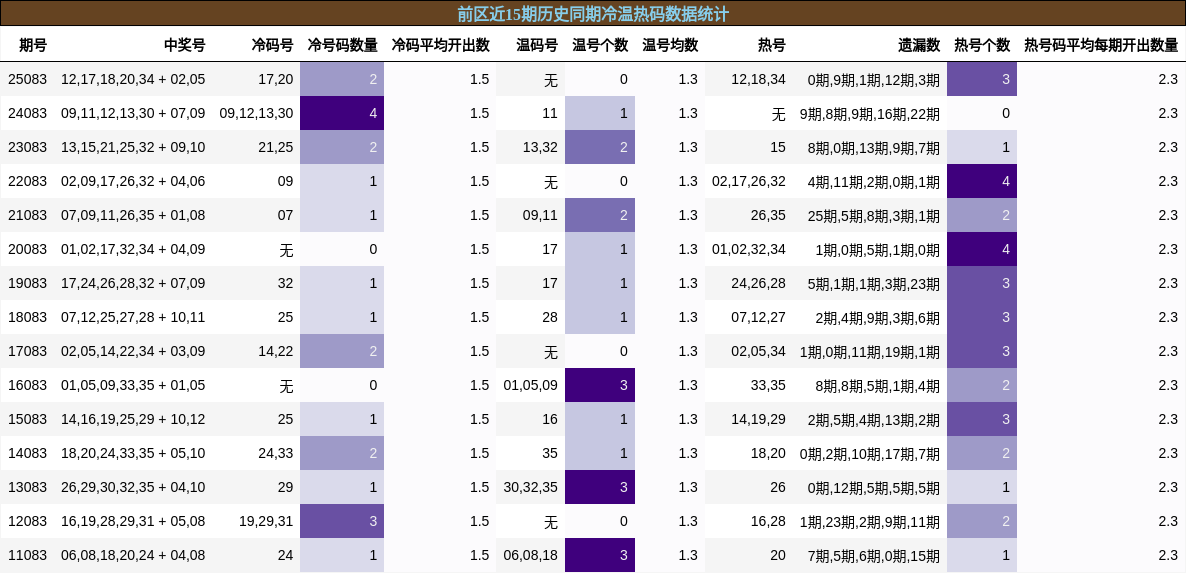The height and width of the screenshot is (573, 1186).
Task: Click the 热号个数 column header
Action: (x=982, y=45)
